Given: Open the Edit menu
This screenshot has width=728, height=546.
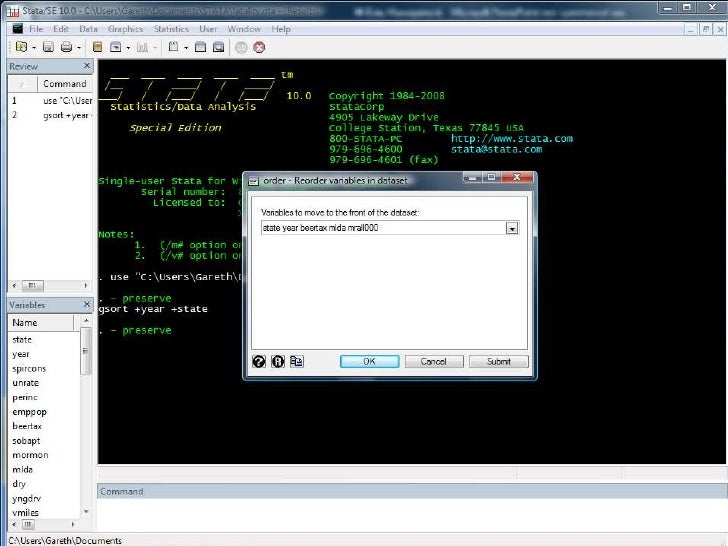Looking at the screenshot, I should click(x=61, y=29).
